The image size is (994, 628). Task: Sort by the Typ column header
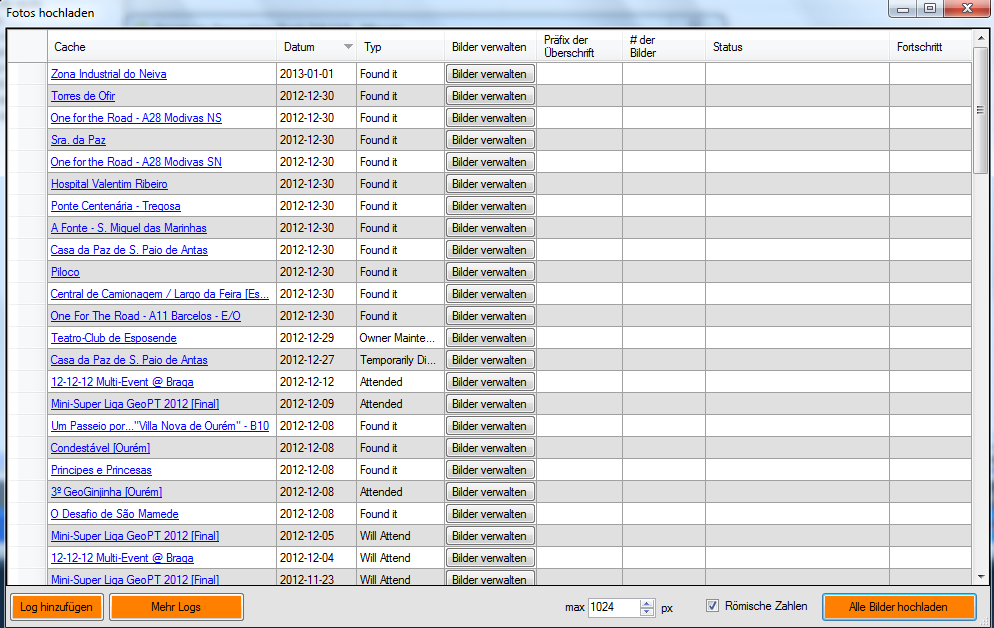[x=400, y=47]
